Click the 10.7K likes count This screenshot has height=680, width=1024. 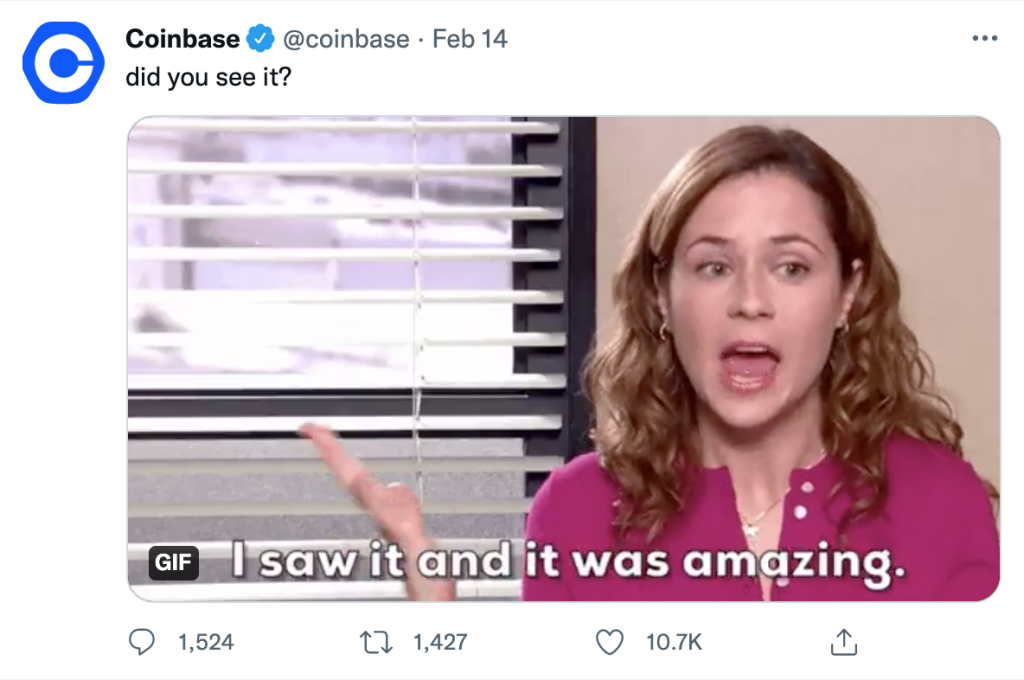[674, 642]
